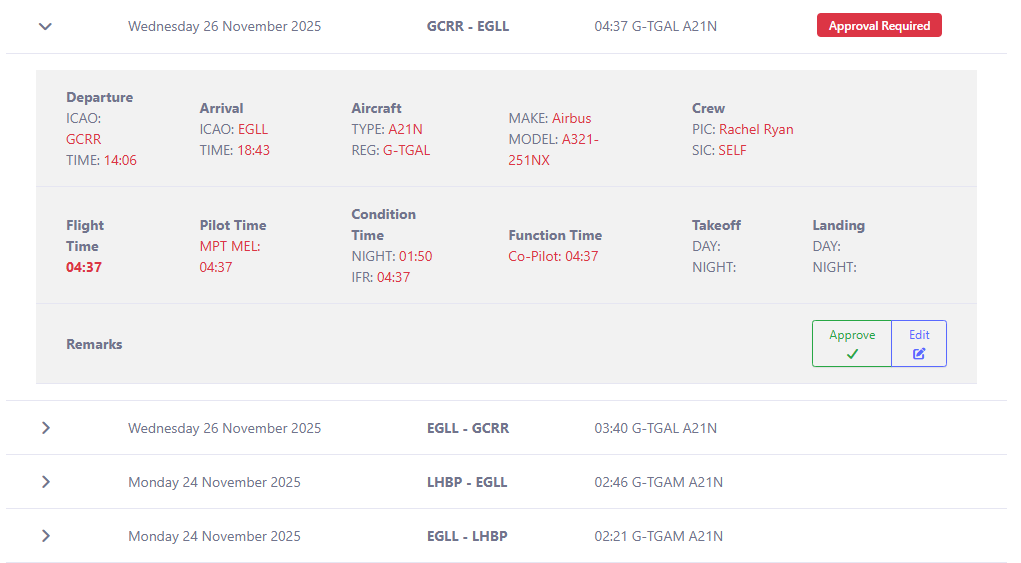The height and width of the screenshot is (563, 1021).
Task: Expand the EGLL - GCRR flight entry
Action: 45,428
